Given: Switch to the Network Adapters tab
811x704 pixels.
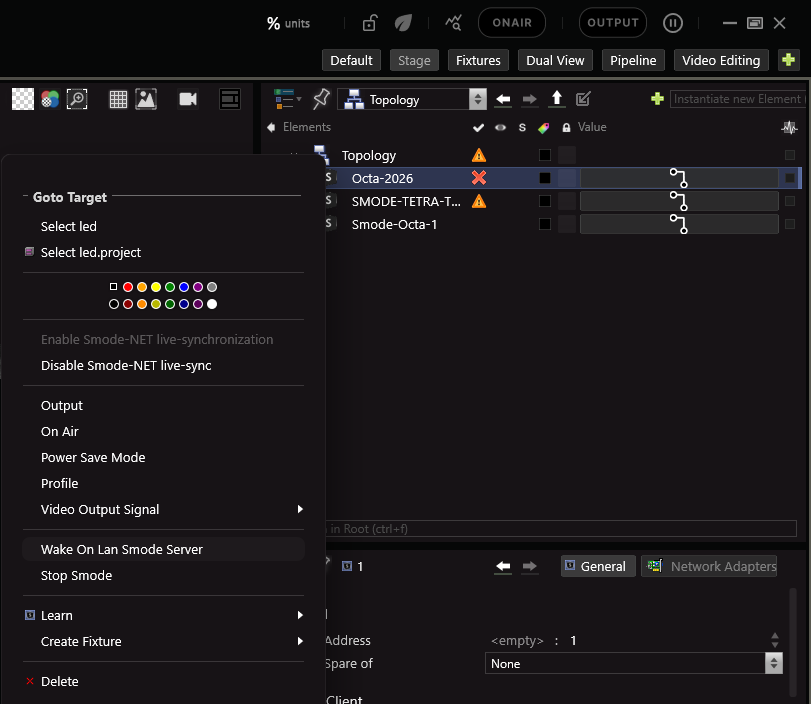Looking at the screenshot, I should pos(711,566).
